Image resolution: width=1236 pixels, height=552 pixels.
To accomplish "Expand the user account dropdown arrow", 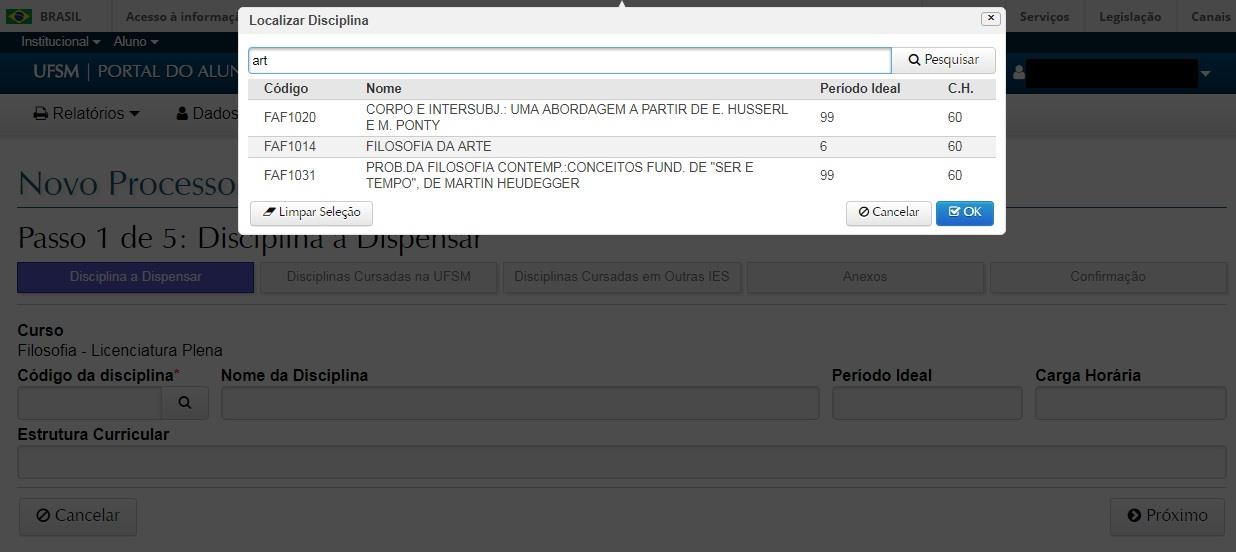I will point(1205,74).
